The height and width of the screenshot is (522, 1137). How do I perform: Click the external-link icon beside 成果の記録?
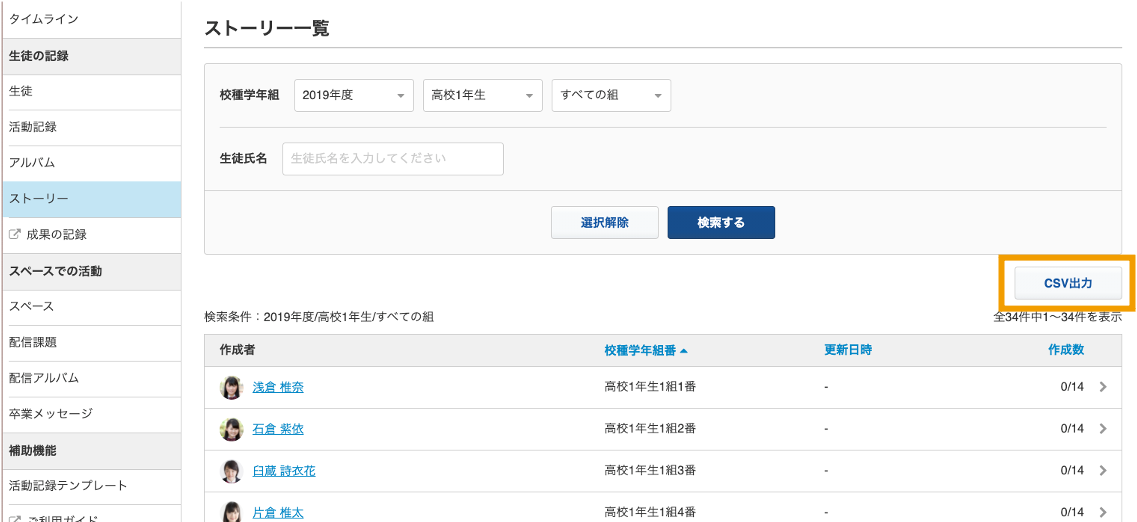(15, 234)
